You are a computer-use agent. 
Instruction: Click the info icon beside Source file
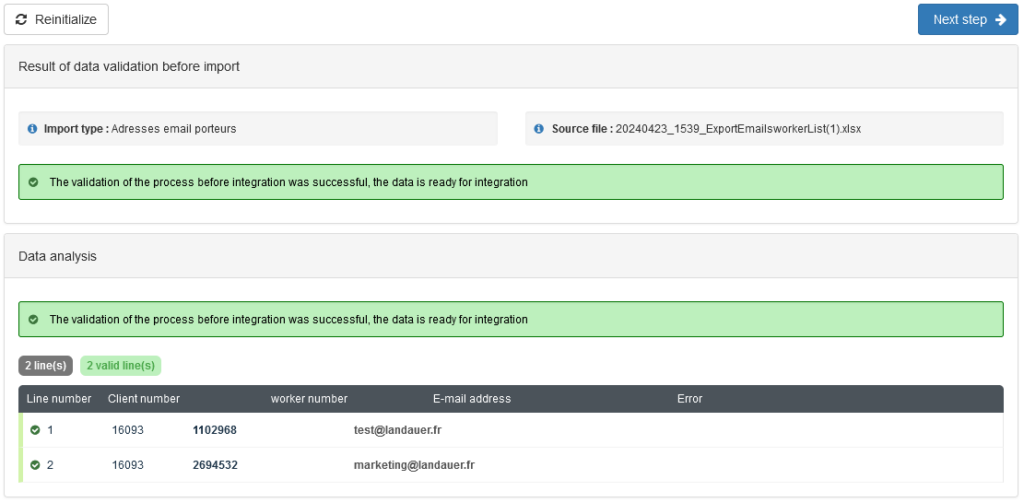tap(539, 129)
